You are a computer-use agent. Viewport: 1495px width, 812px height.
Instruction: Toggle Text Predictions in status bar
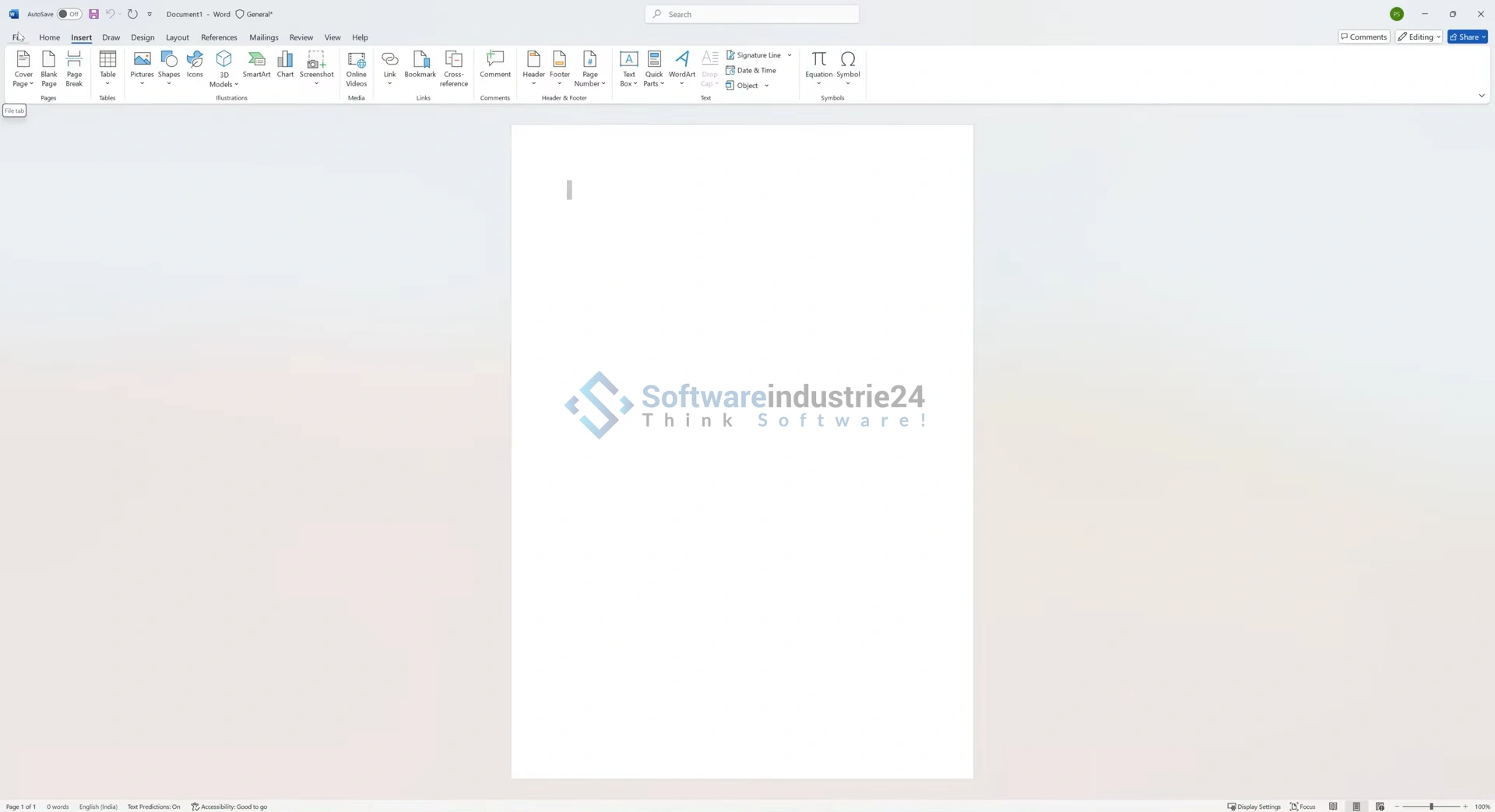(x=153, y=807)
